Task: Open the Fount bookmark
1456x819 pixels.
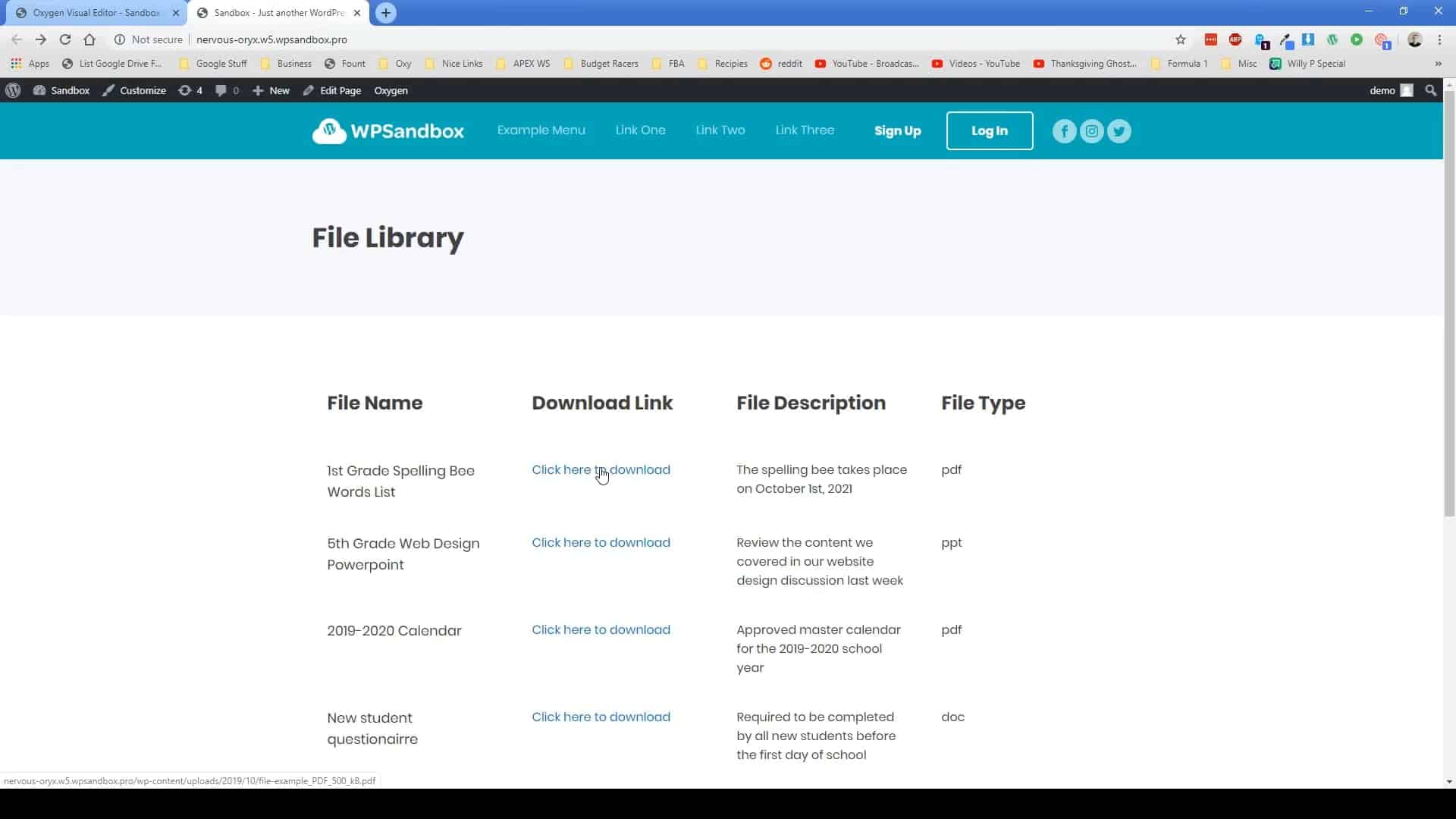Action: pyautogui.click(x=345, y=64)
